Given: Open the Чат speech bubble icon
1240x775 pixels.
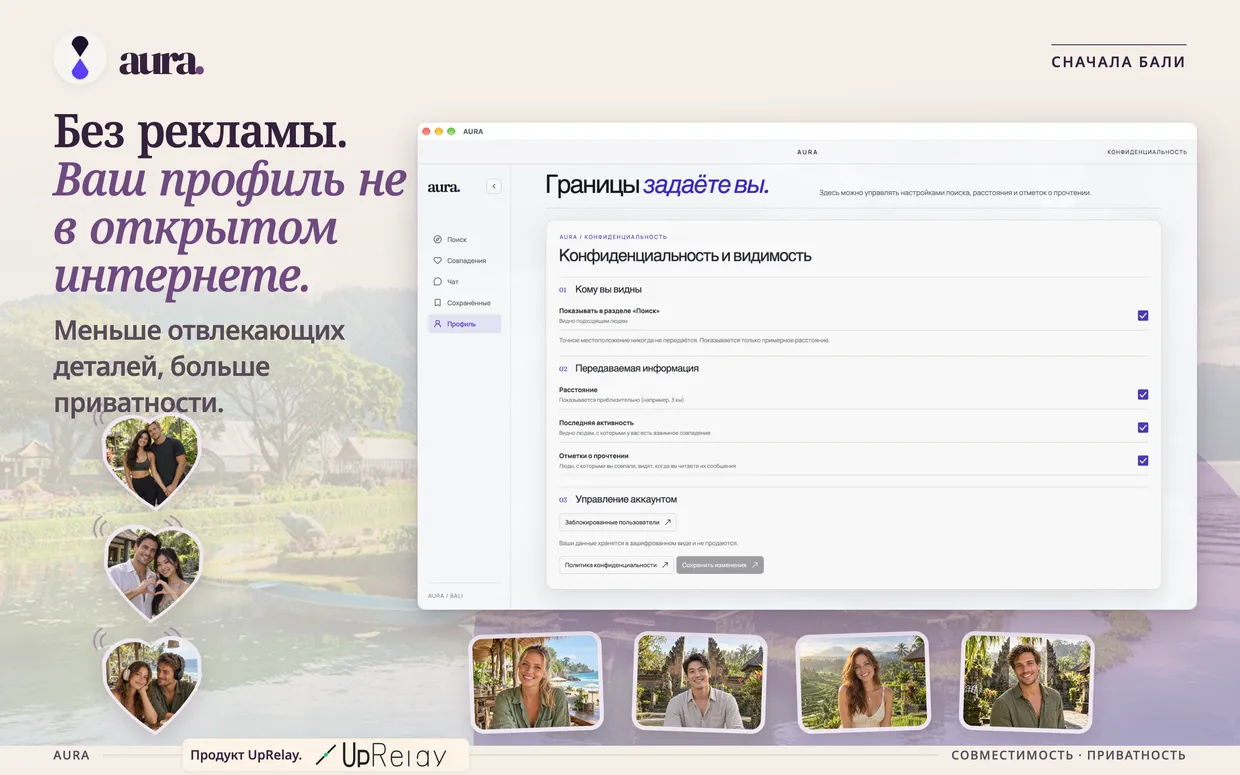Looking at the screenshot, I should [437, 282].
